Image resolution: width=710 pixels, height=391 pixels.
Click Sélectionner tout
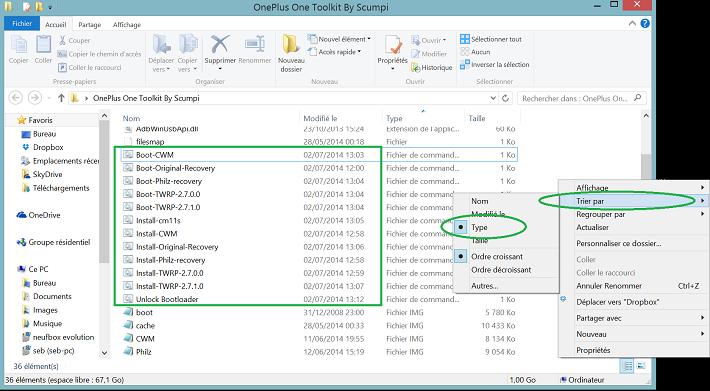(x=491, y=39)
